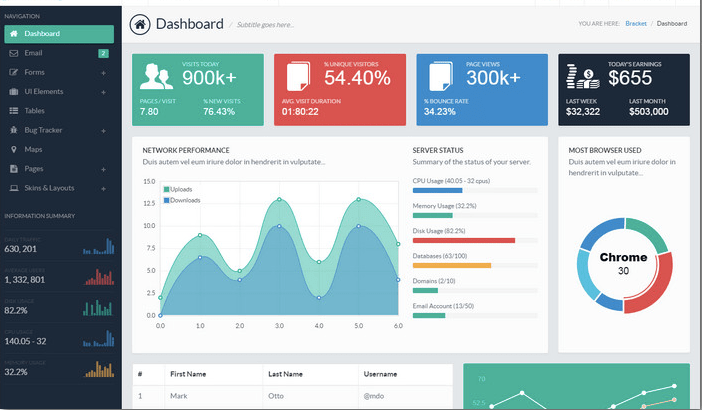Click the Average Users red sparkline chart
Image resolution: width=702 pixels, height=410 pixels.
coord(99,277)
